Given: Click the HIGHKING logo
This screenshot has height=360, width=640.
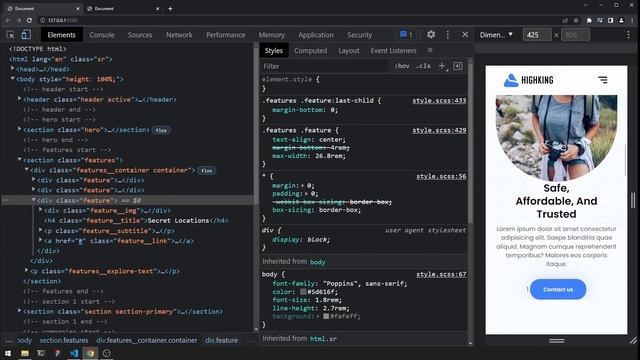Looking at the screenshot, I should [528, 80].
